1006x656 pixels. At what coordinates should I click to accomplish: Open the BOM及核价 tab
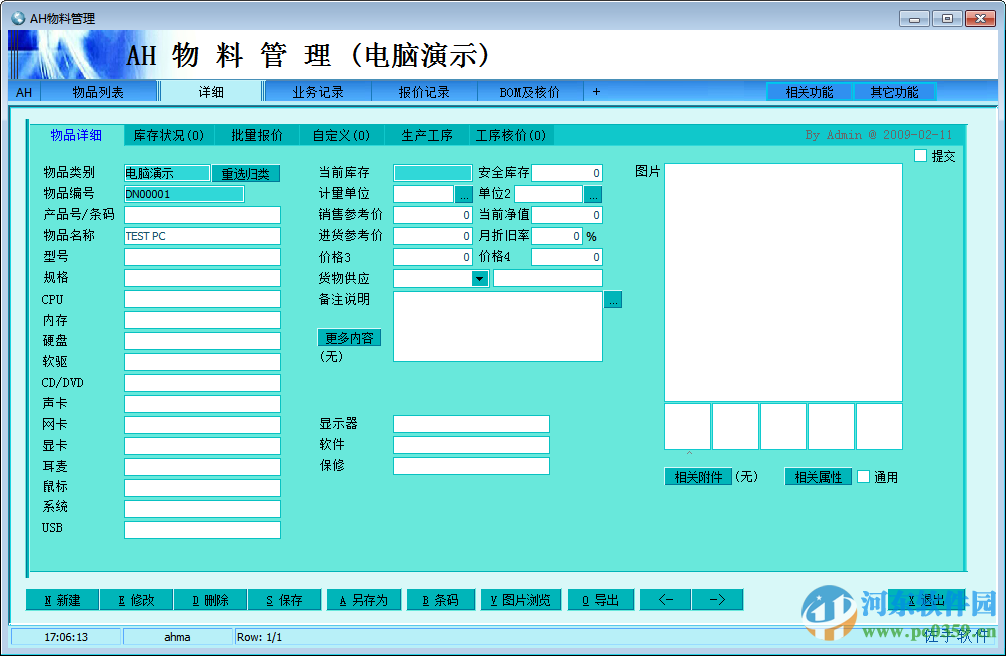click(x=530, y=91)
